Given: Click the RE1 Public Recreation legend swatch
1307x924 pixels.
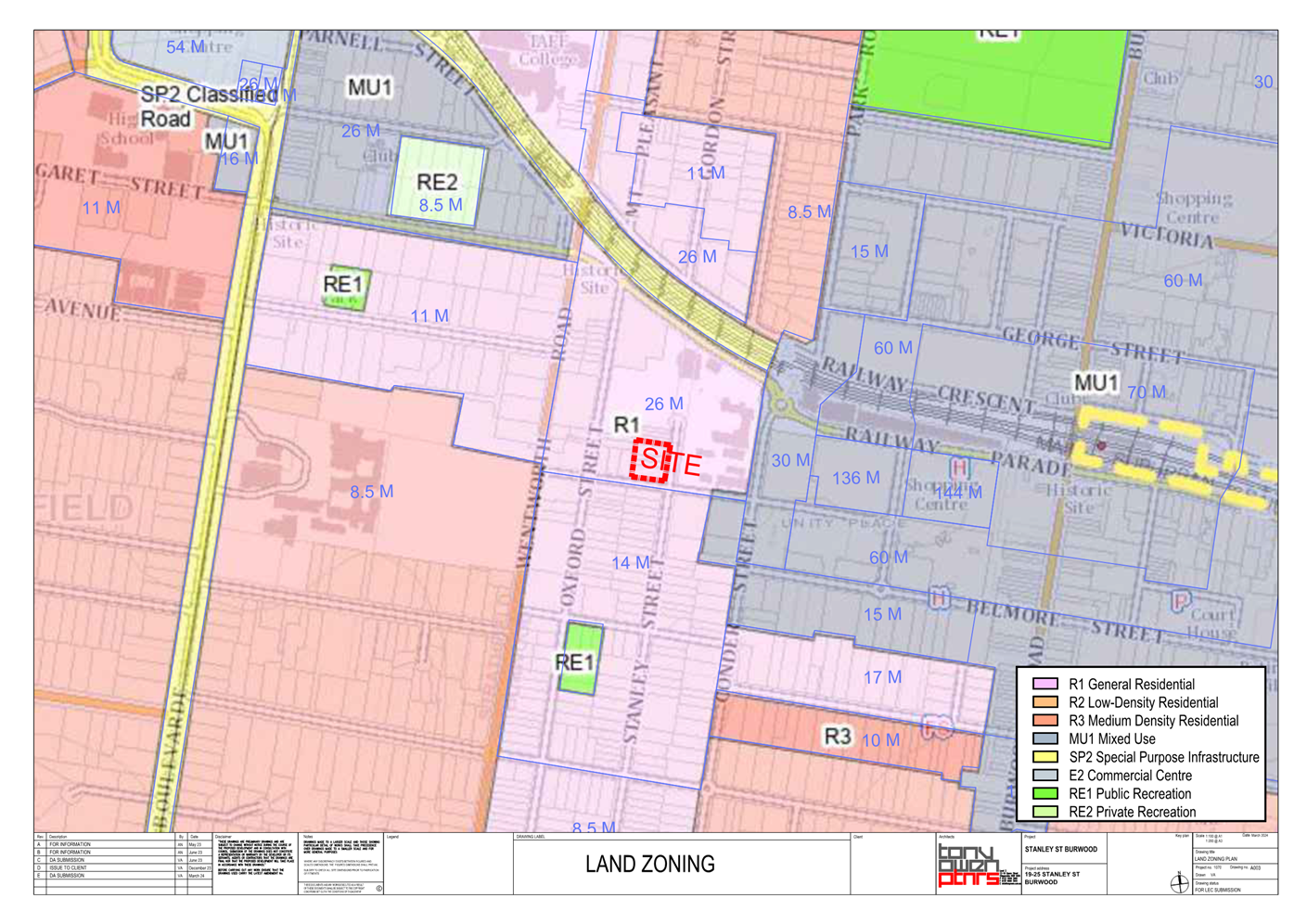Looking at the screenshot, I should point(1045,793).
